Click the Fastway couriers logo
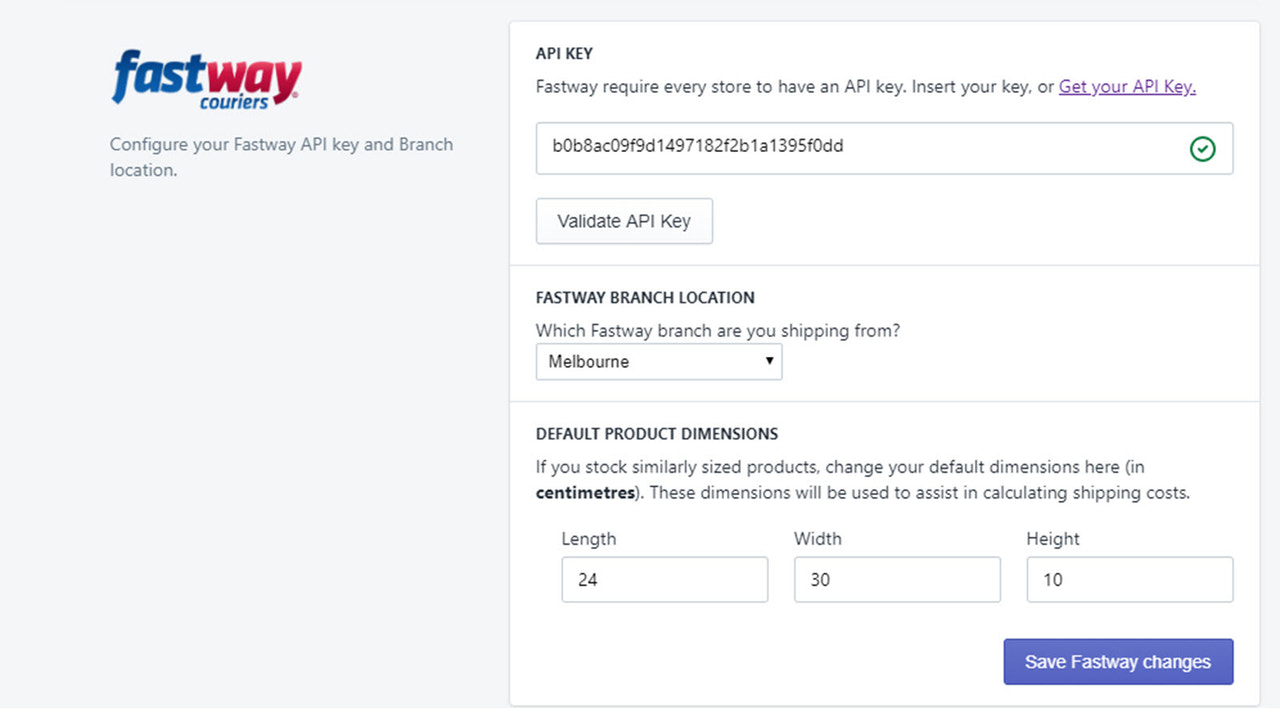Viewport: 1280px width, 720px height. (x=205, y=78)
